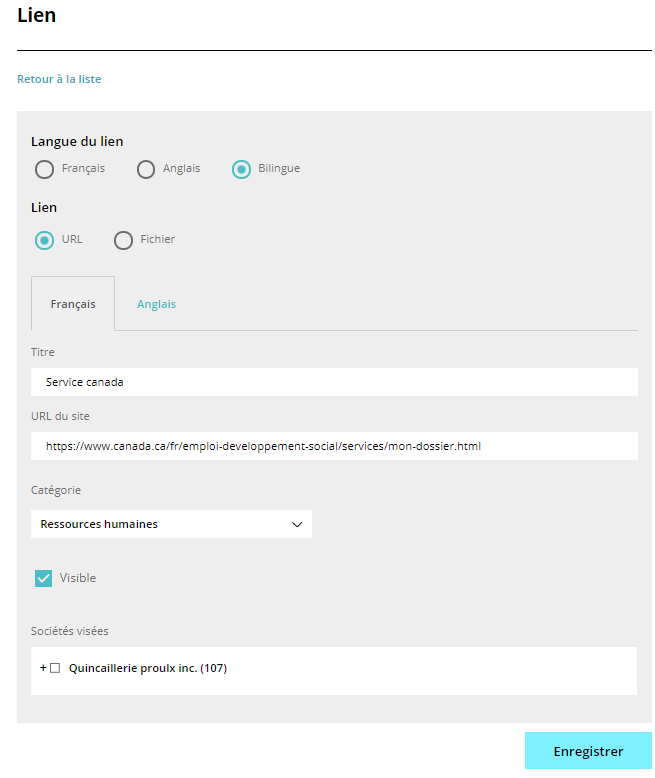
Task: Click the Bilingue label text
Action: point(279,168)
